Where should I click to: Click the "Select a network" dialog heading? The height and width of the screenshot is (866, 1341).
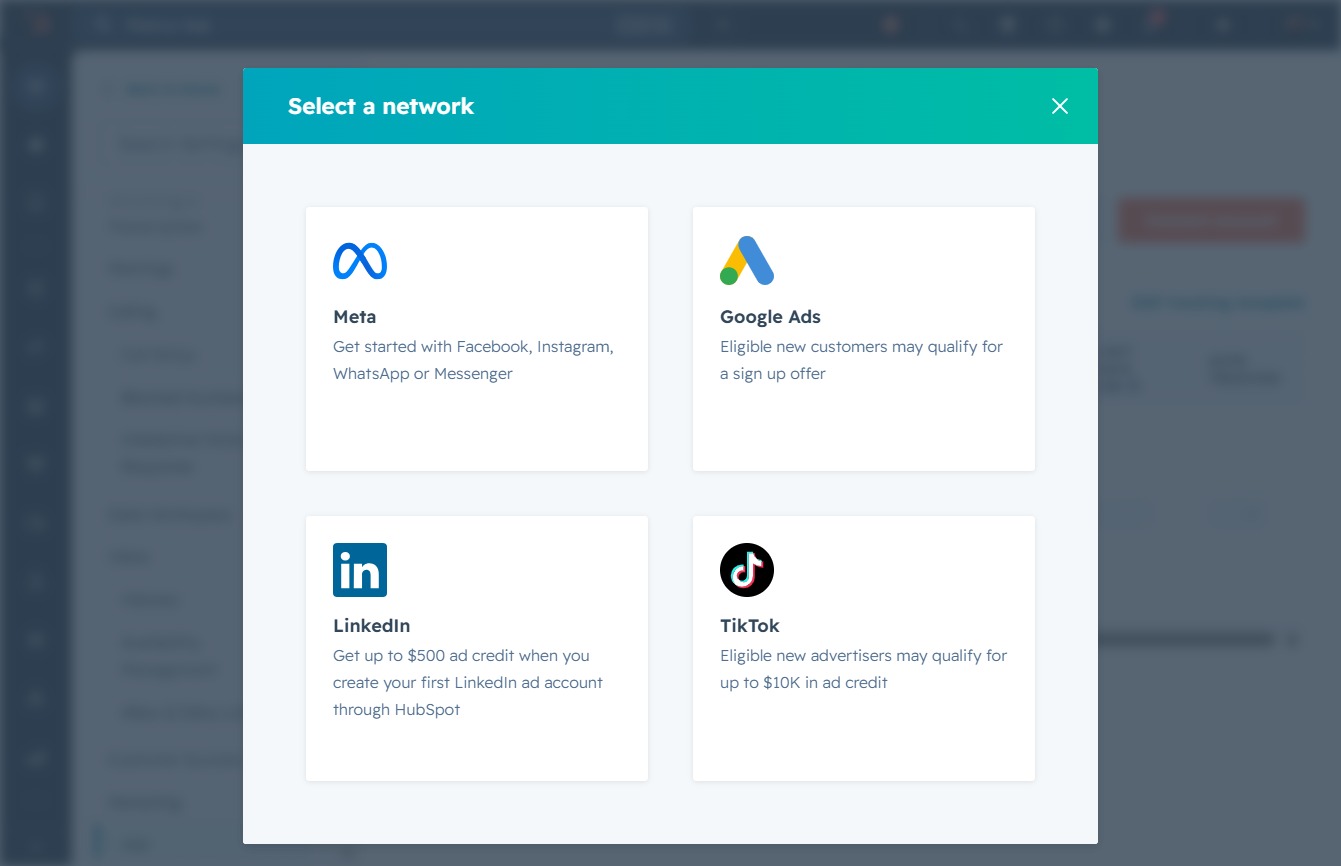381,106
